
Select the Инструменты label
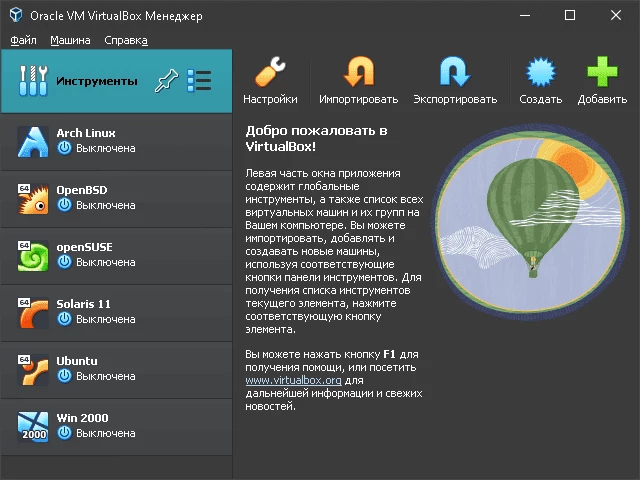97,81
